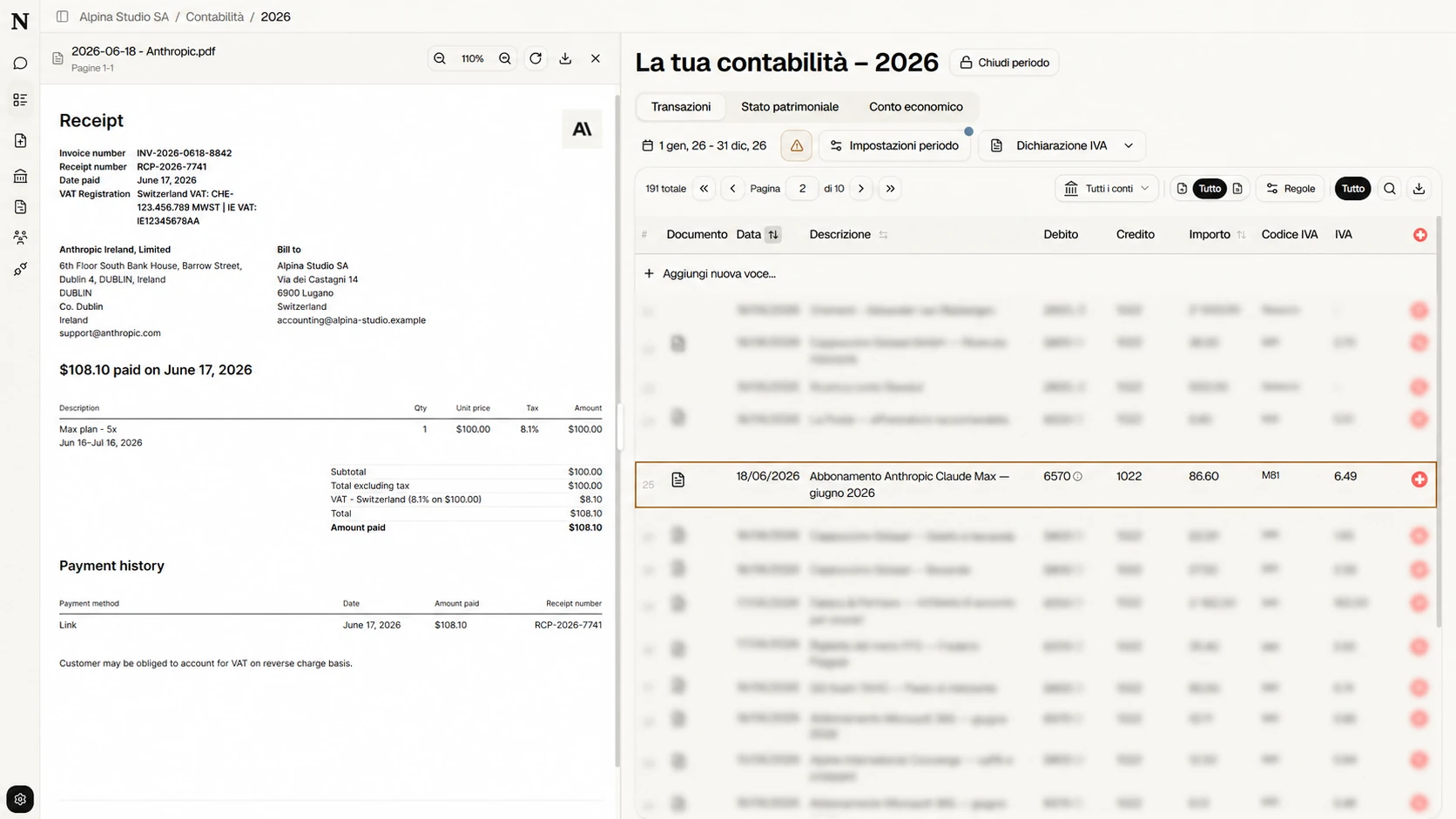The image size is (1456, 819).
Task: Click the 18/06/2026 date cell
Action: tap(767, 476)
